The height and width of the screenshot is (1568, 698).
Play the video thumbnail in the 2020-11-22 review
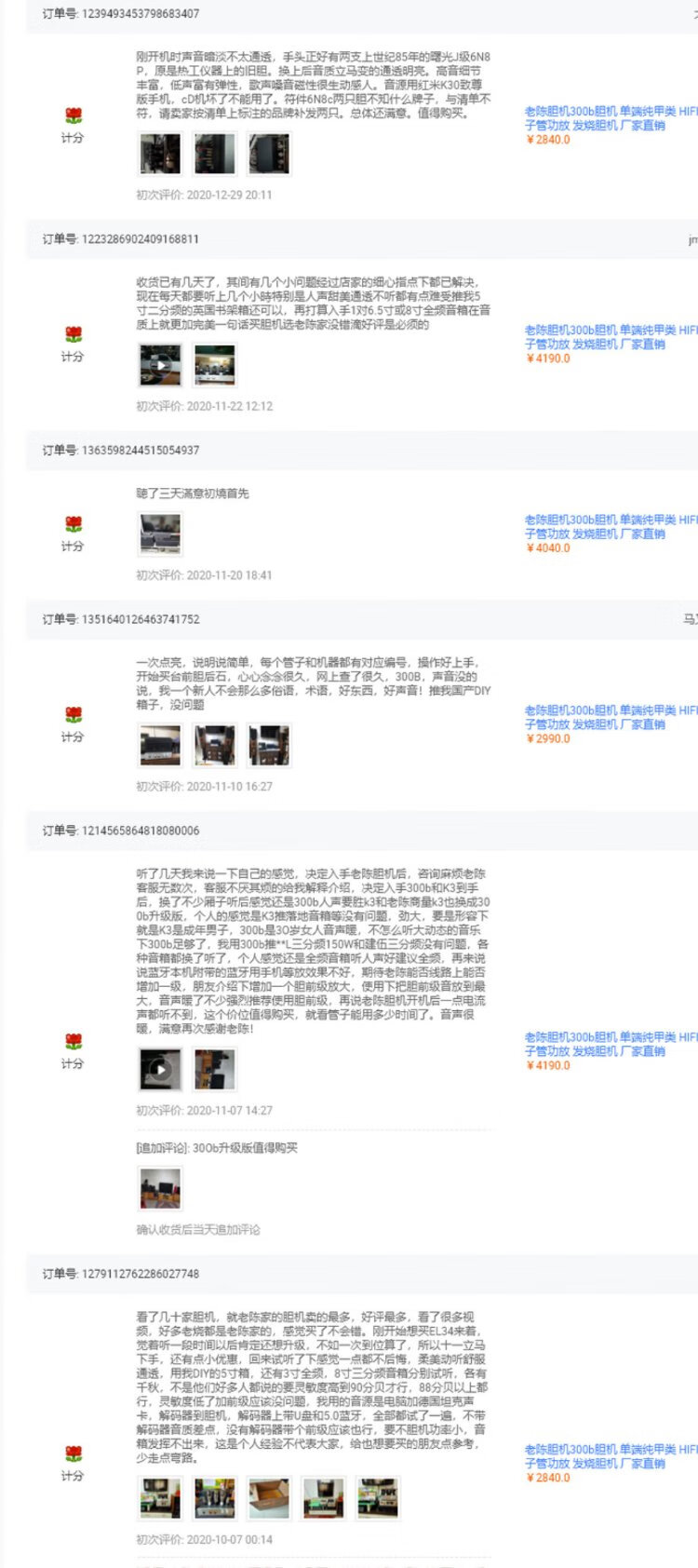pyautogui.click(x=160, y=365)
